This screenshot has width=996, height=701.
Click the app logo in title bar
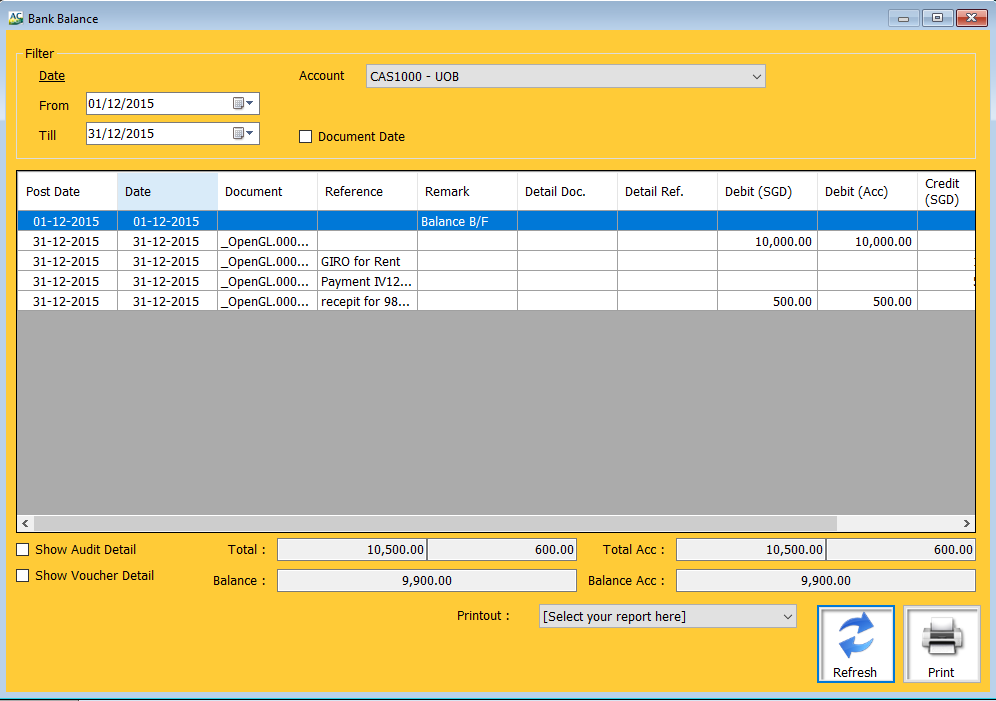point(15,18)
